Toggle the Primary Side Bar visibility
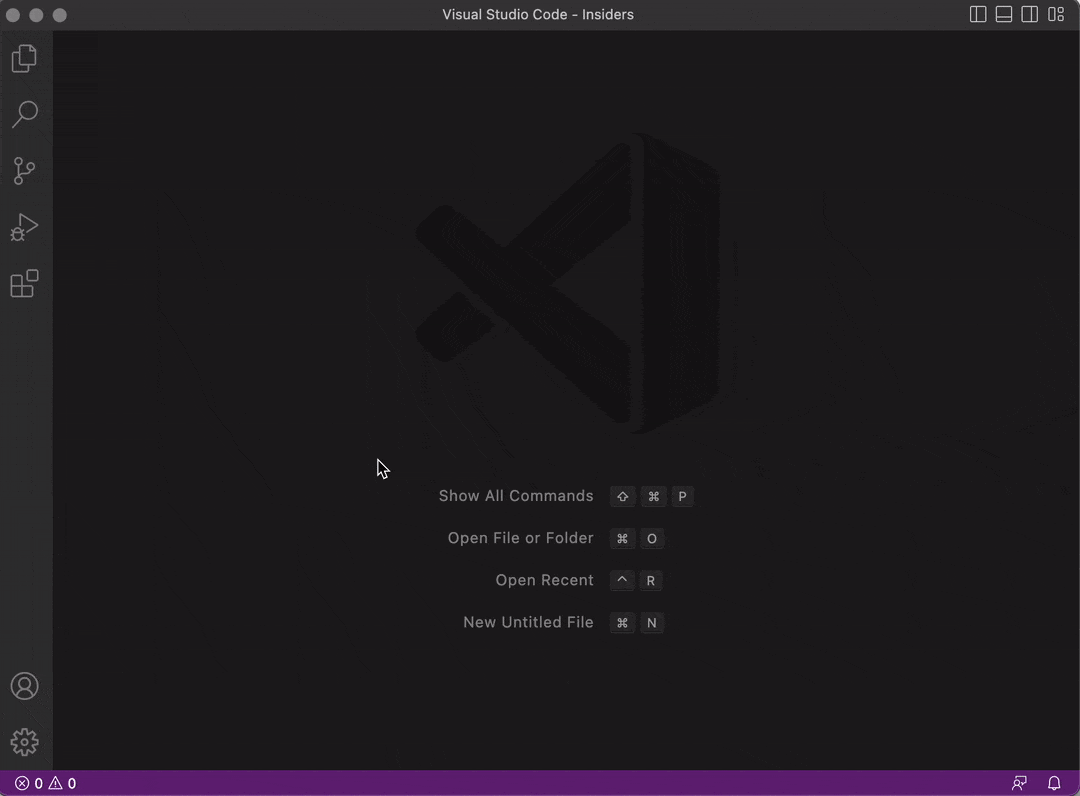1080x796 pixels. (x=977, y=14)
